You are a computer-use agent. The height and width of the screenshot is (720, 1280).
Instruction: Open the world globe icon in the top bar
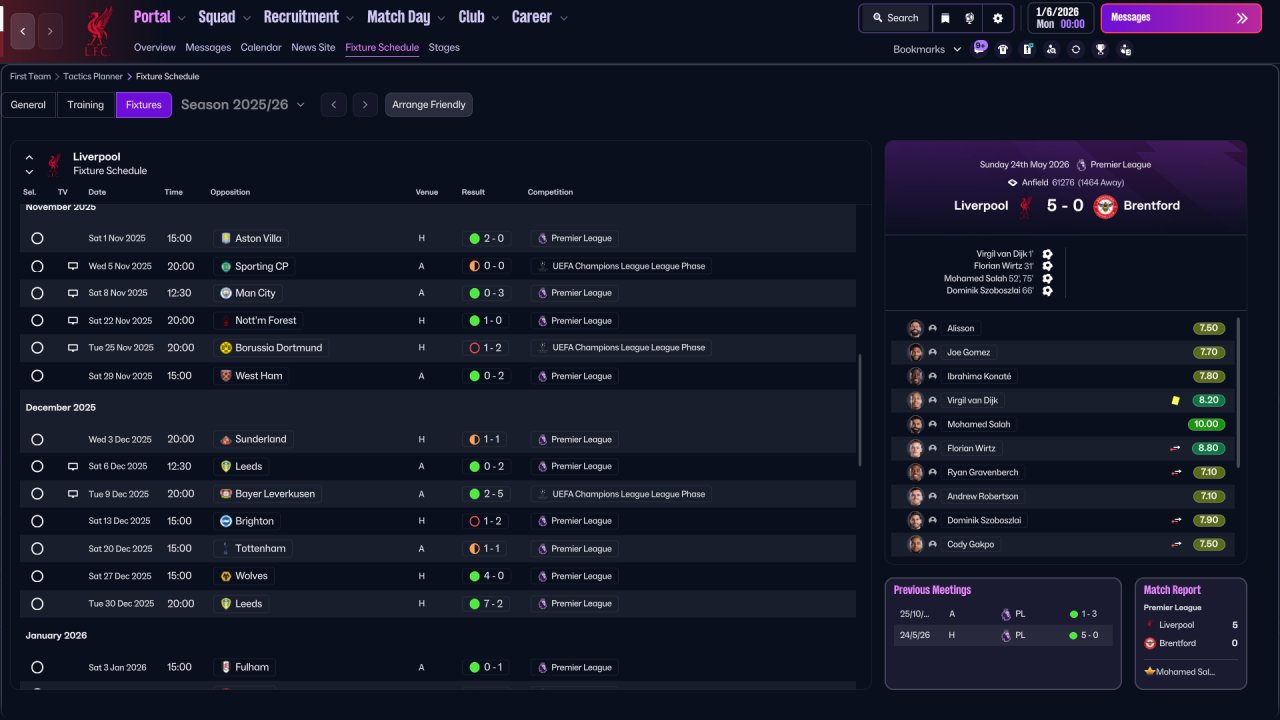pyautogui.click(x=970, y=18)
